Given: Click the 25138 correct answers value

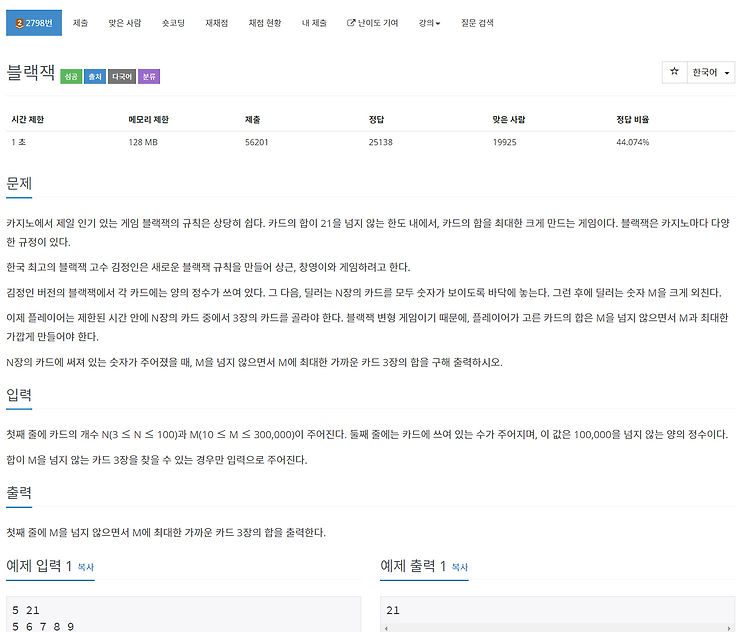Looking at the screenshot, I should 380,142.
